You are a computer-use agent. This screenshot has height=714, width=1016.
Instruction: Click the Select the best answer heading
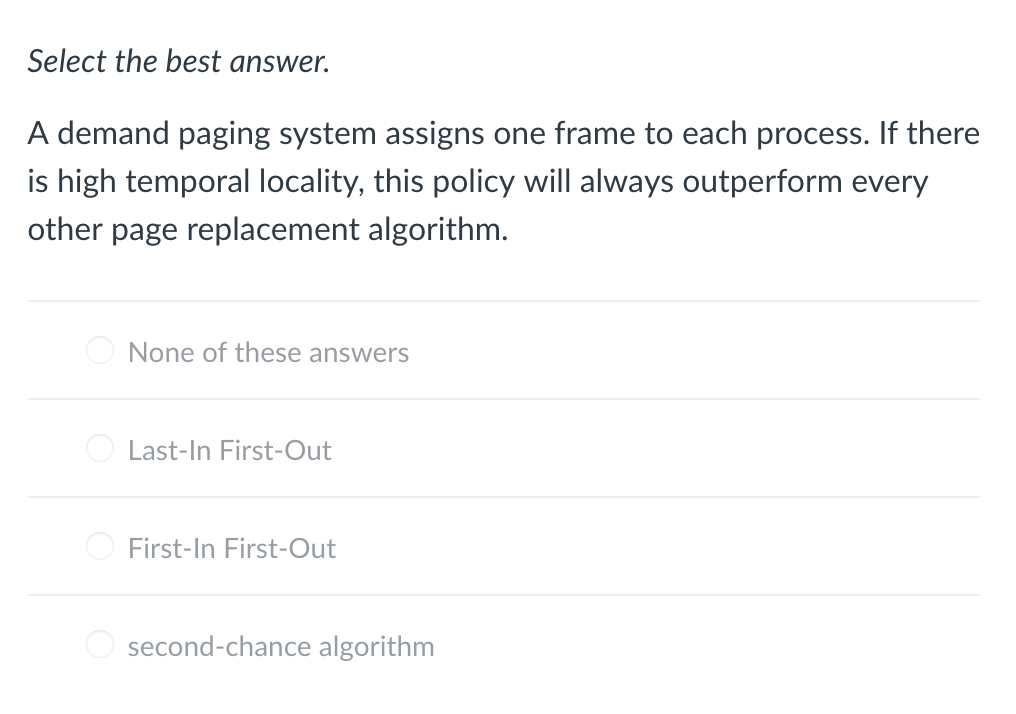pos(178,61)
